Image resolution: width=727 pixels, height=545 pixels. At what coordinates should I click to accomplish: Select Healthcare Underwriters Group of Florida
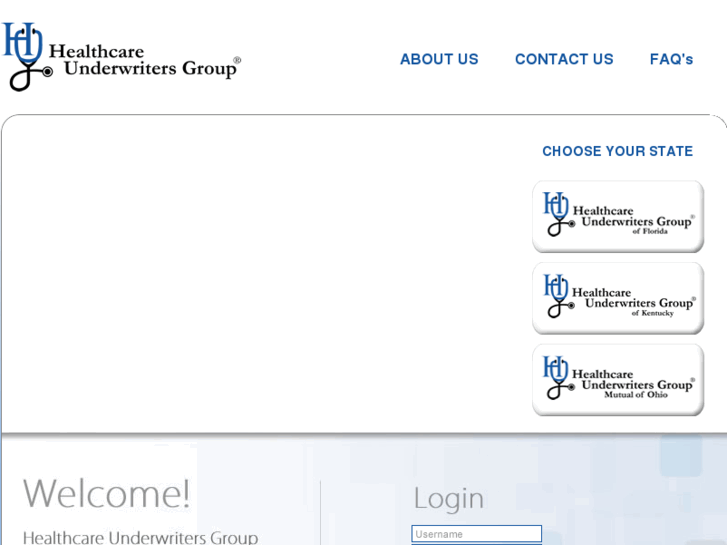tap(618, 216)
